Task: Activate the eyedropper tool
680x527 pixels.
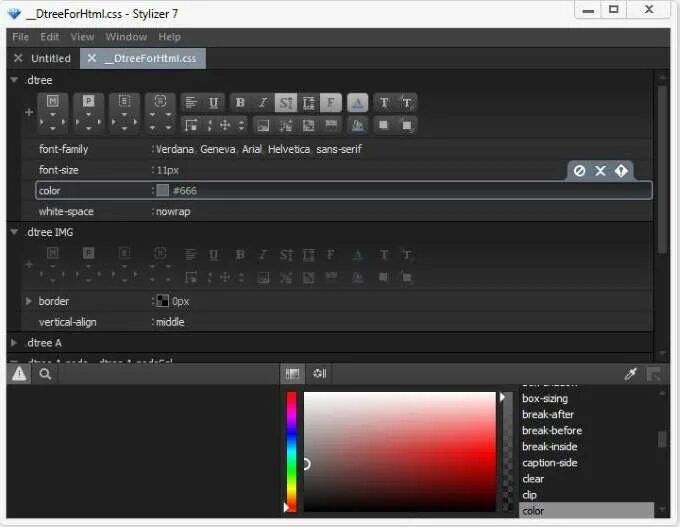Action: (x=631, y=374)
